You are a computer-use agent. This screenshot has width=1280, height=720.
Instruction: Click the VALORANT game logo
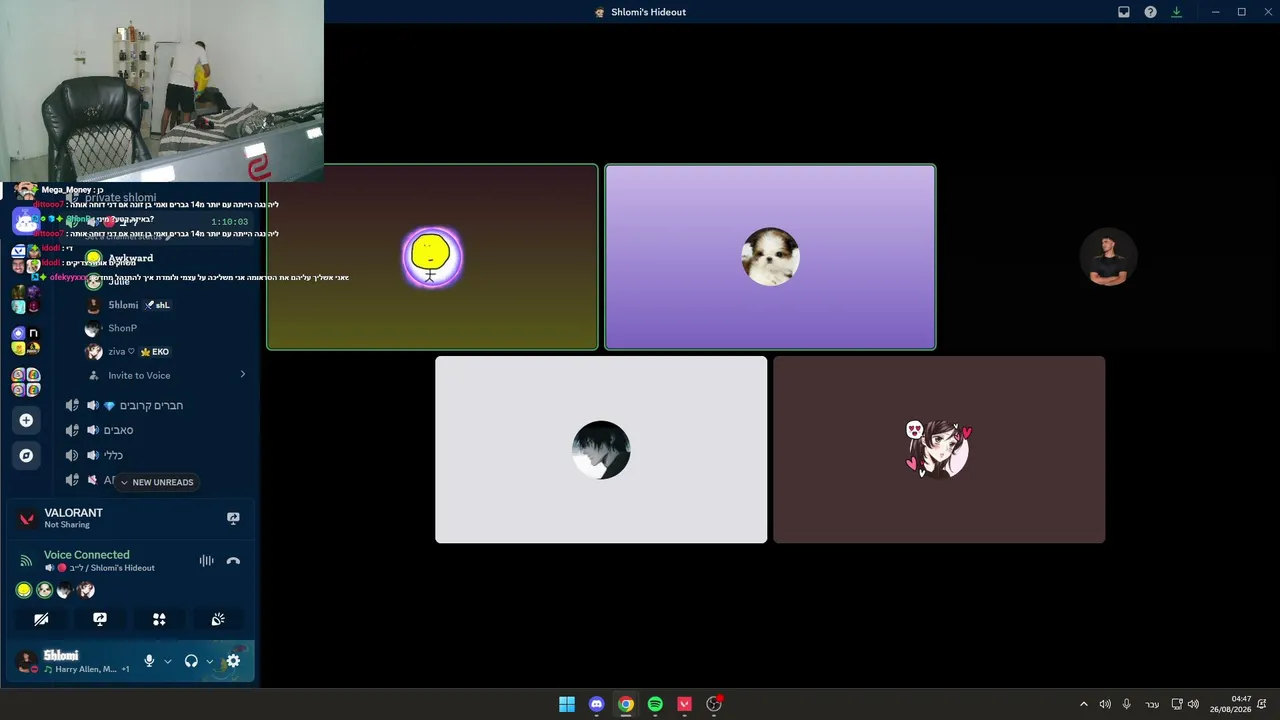click(27, 518)
